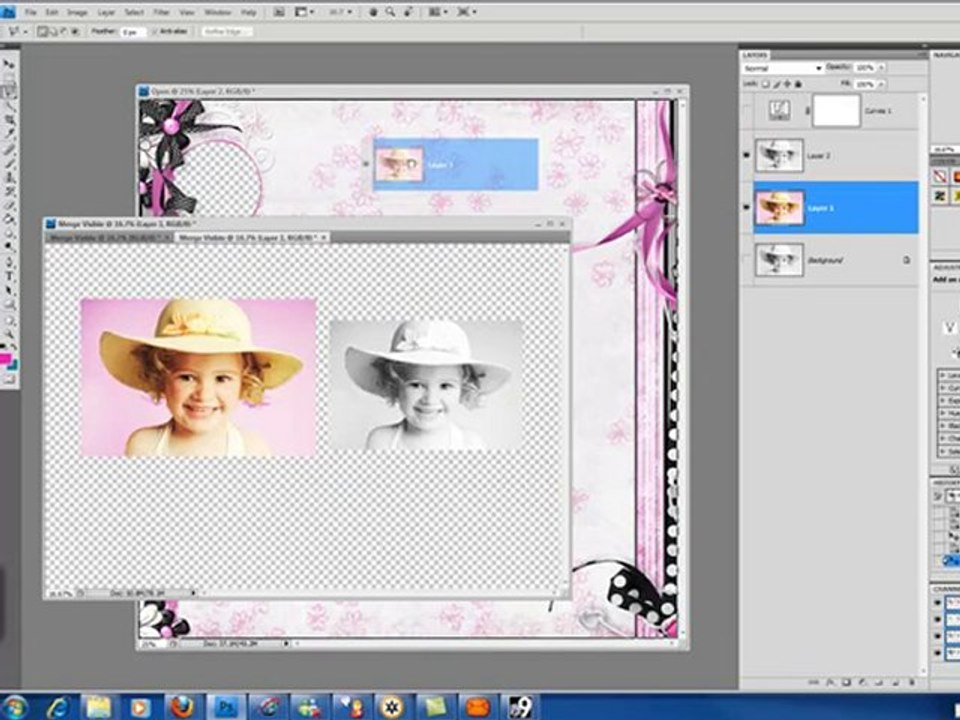
Task: Open the Opacity slider arrow
Action: pos(881,67)
